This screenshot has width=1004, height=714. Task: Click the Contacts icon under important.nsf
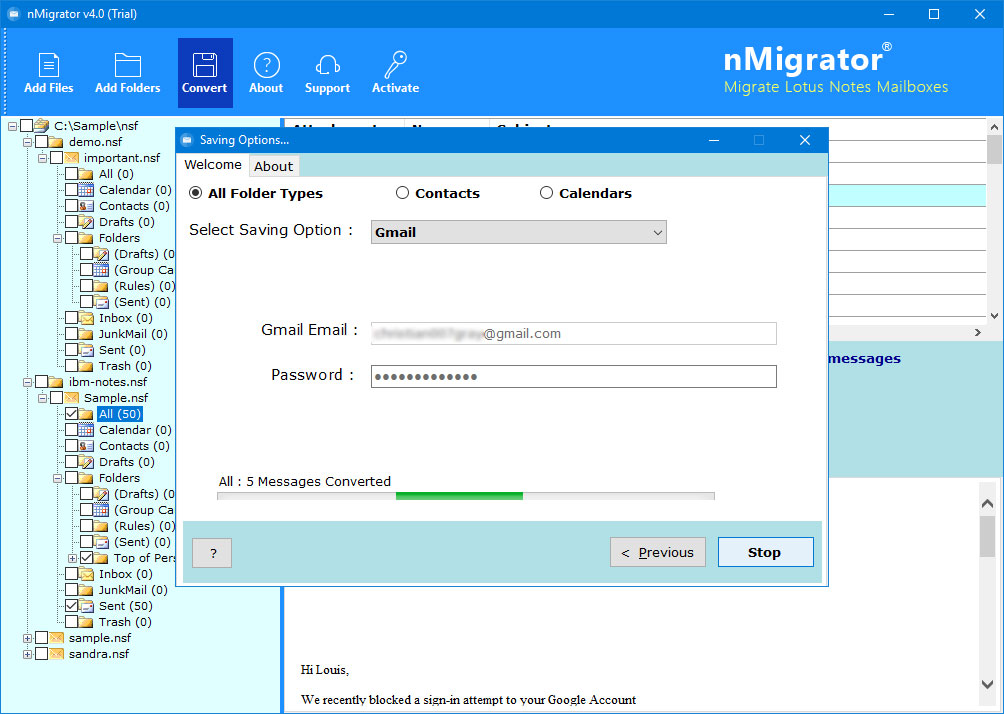pos(86,206)
